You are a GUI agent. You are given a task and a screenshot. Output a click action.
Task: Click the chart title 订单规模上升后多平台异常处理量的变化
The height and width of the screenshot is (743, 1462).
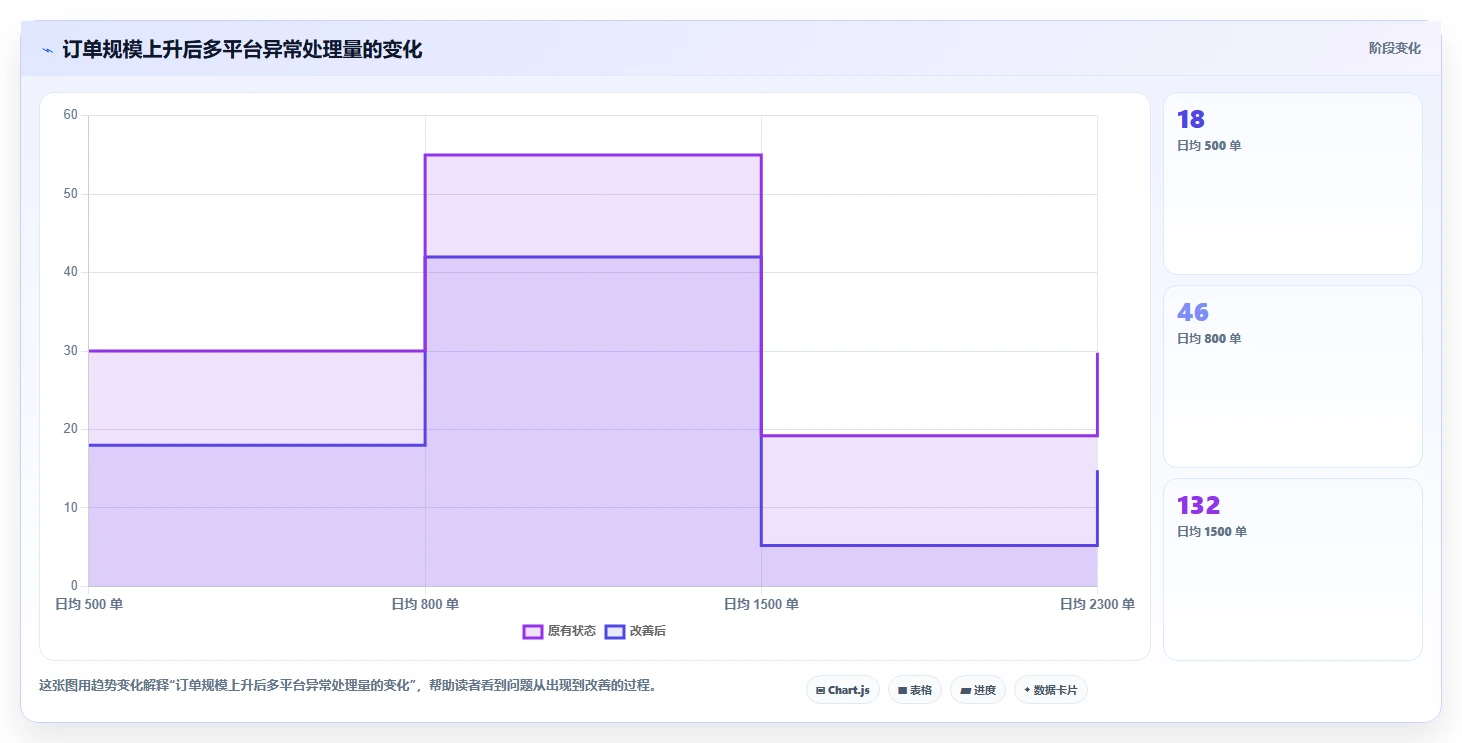pyautogui.click(x=242, y=49)
